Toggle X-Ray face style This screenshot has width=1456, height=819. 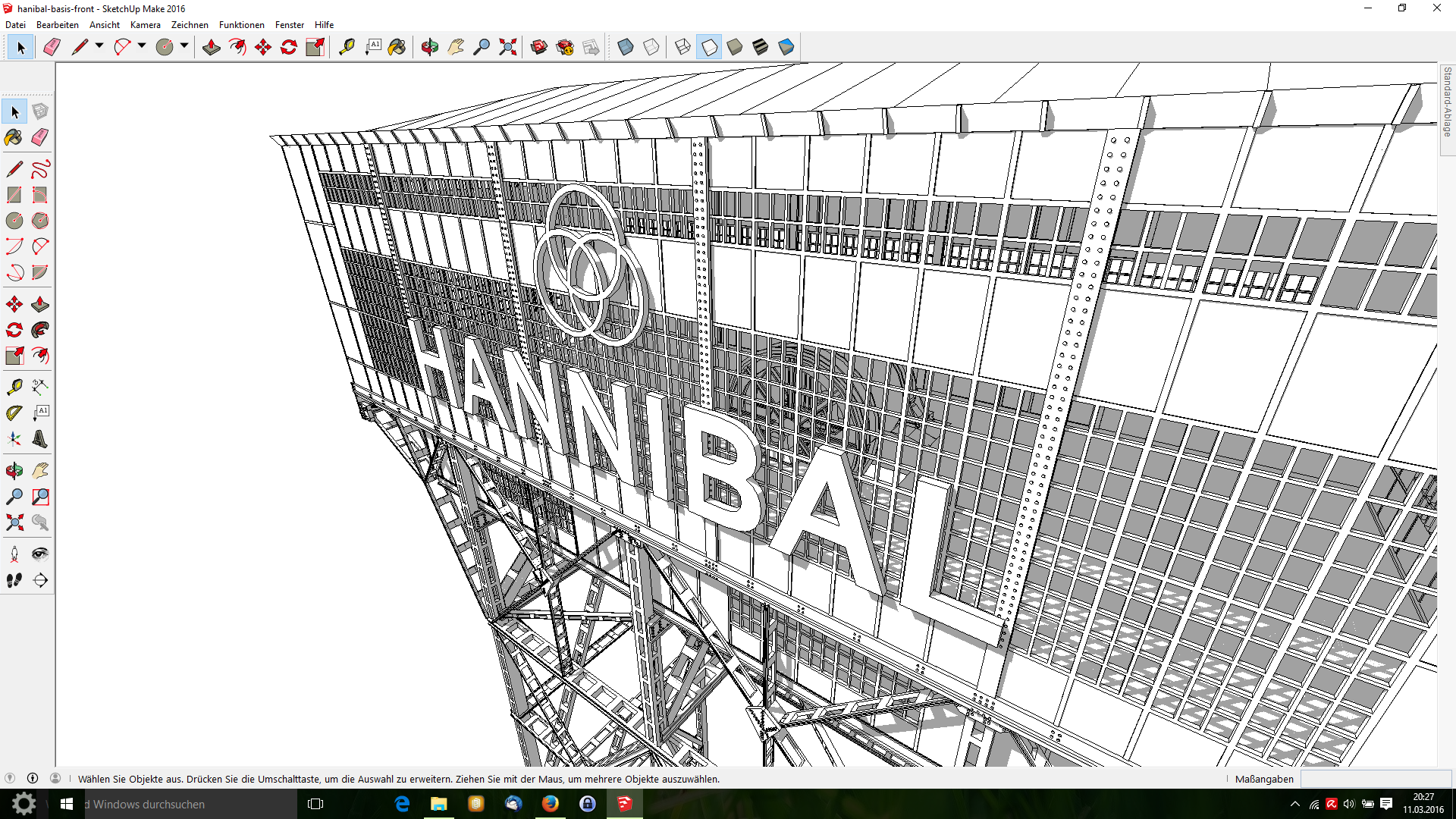click(x=626, y=47)
